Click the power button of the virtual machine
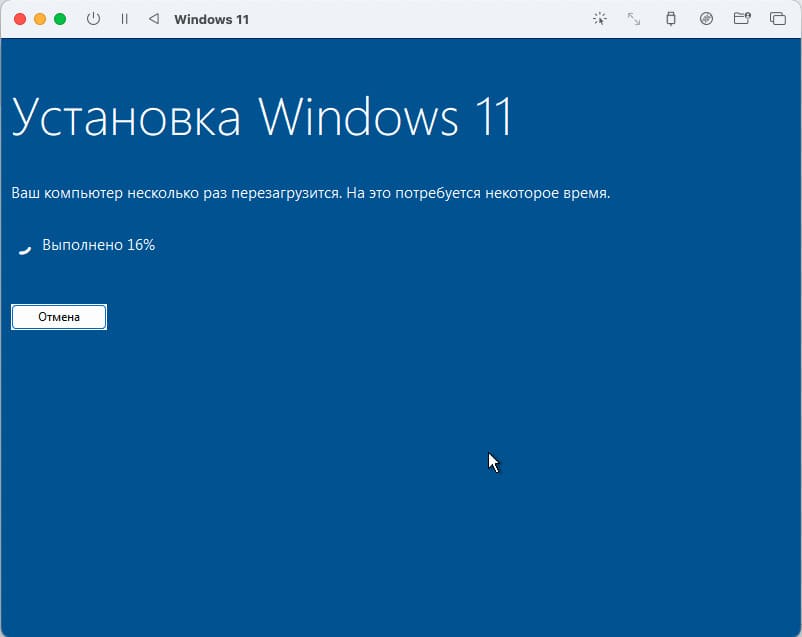The width and height of the screenshot is (802, 637). (93, 19)
